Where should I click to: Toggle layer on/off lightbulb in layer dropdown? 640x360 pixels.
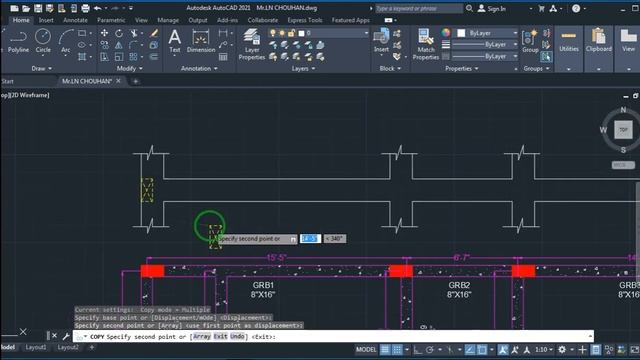273,33
